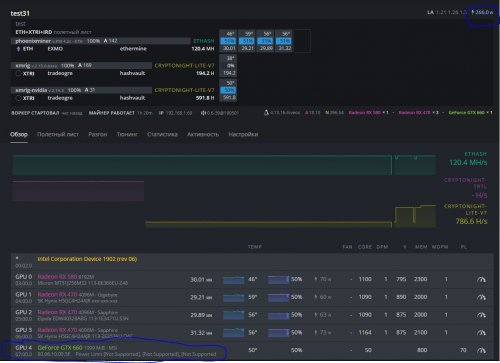Click the ethermine pool label
The image size is (500, 363).
point(133,49)
